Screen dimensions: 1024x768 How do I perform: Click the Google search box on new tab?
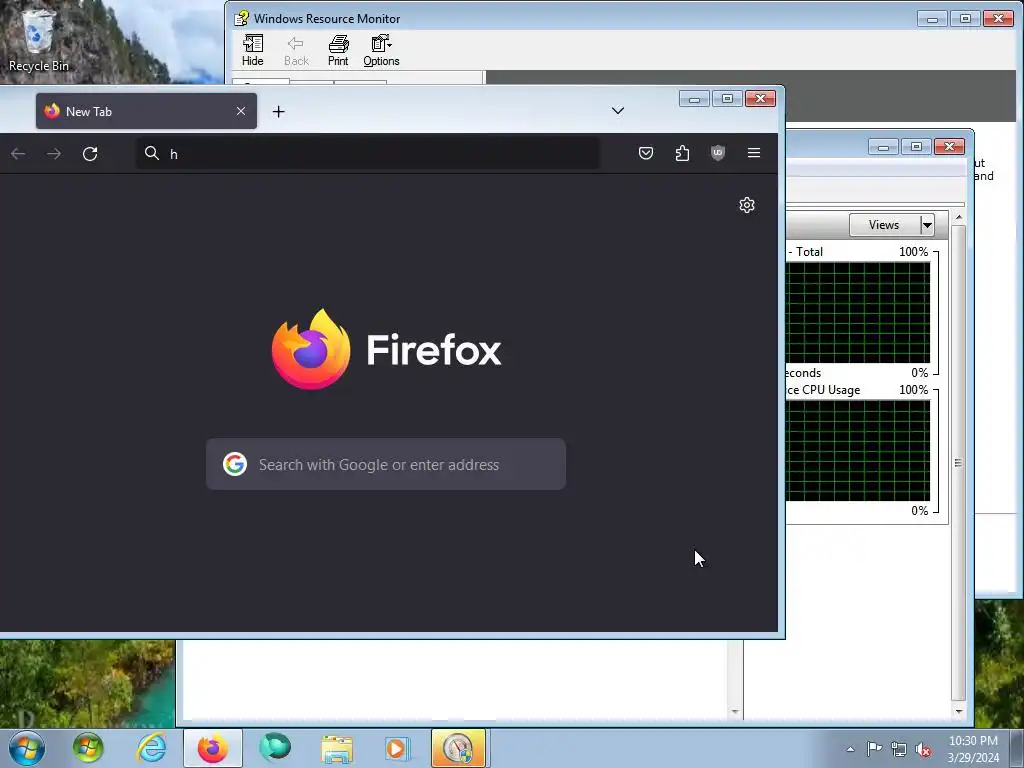386,464
